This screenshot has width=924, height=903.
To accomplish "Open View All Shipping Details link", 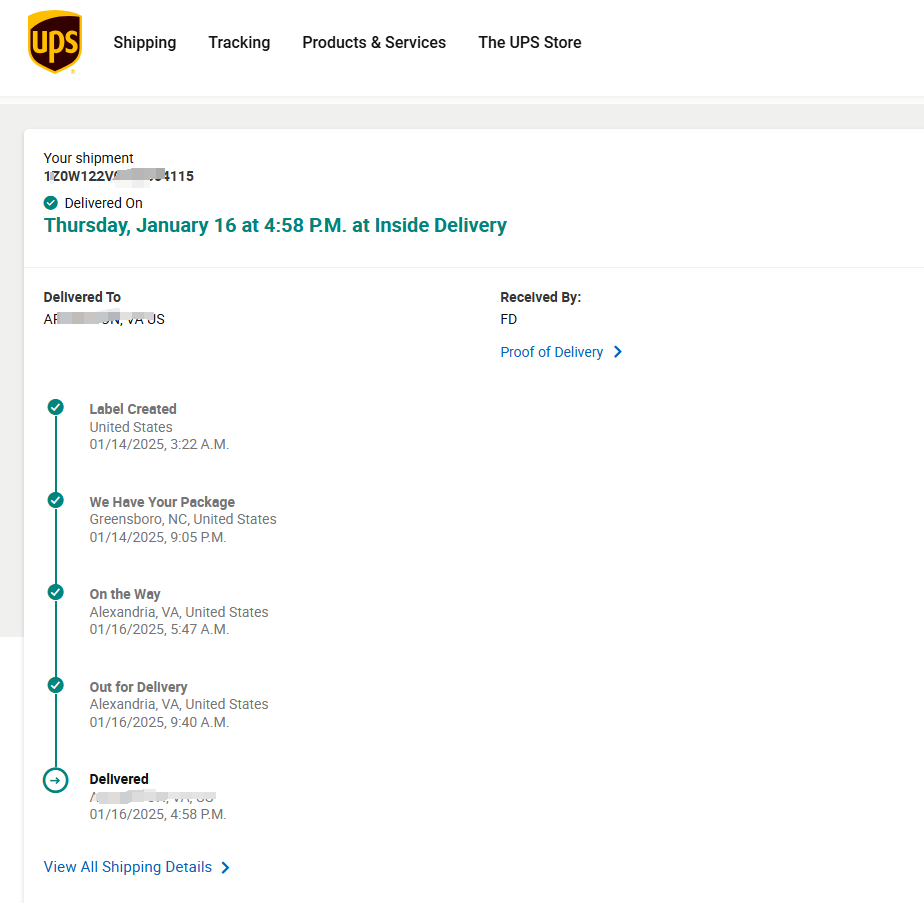I will coord(128,867).
